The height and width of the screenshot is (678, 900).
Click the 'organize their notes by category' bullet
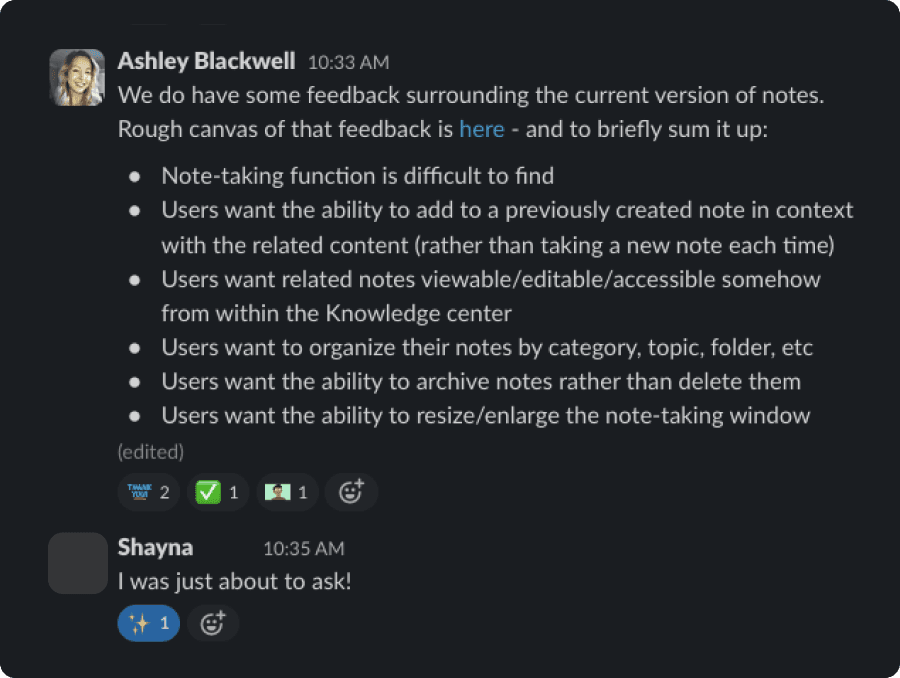[x=487, y=347]
